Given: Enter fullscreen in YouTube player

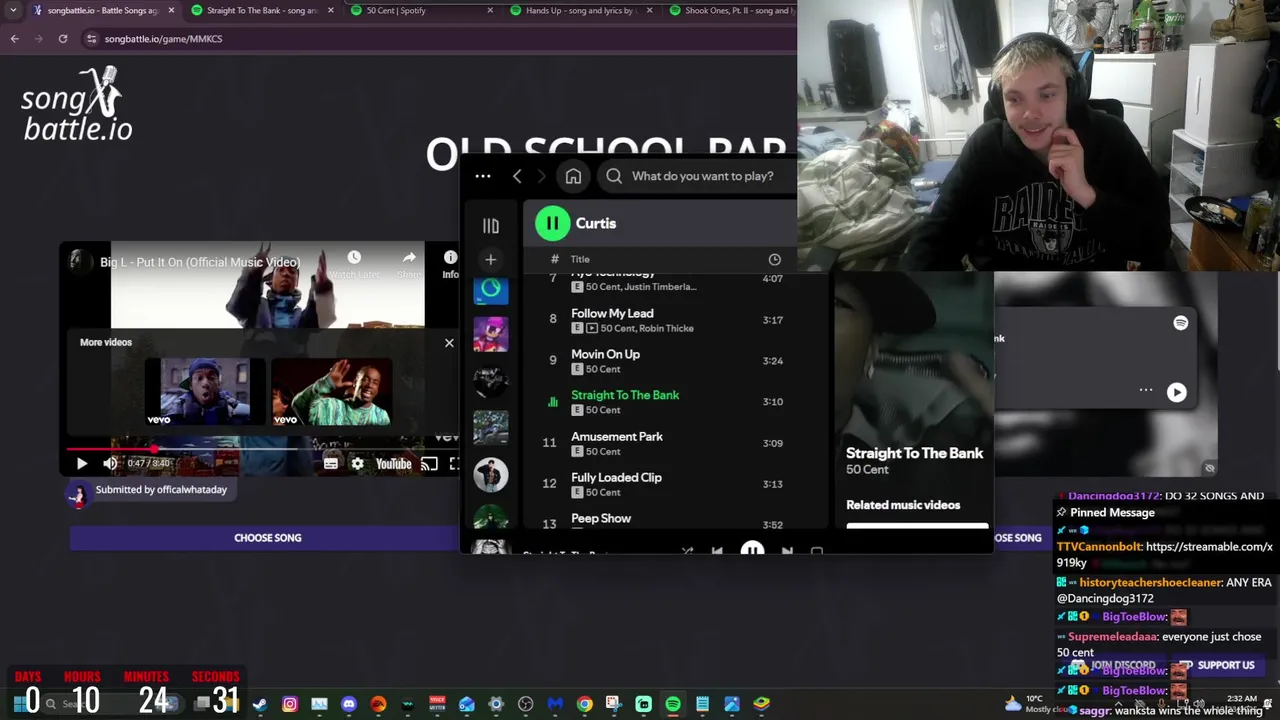Looking at the screenshot, I should pyautogui.click(x=454, y=464).
